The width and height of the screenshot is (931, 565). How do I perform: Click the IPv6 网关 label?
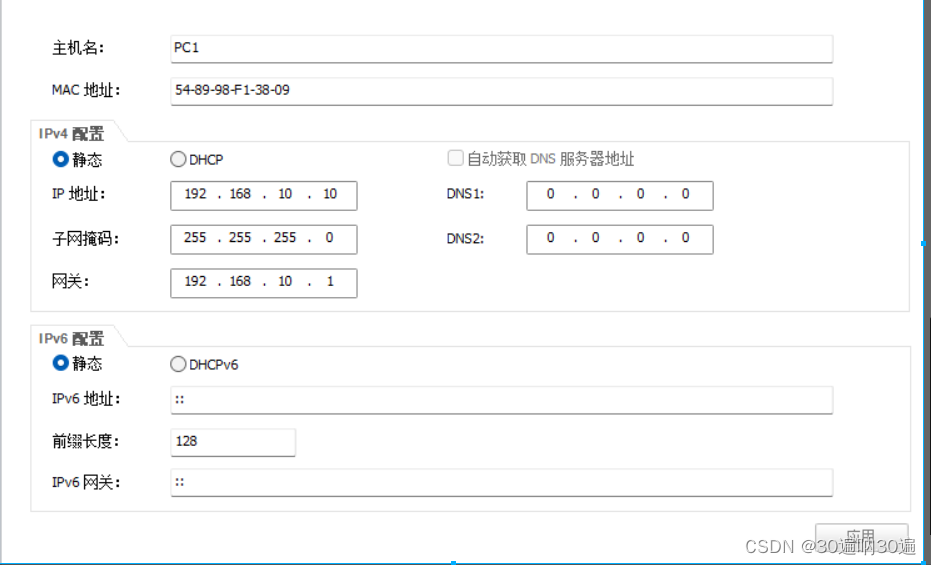(86, 483)
